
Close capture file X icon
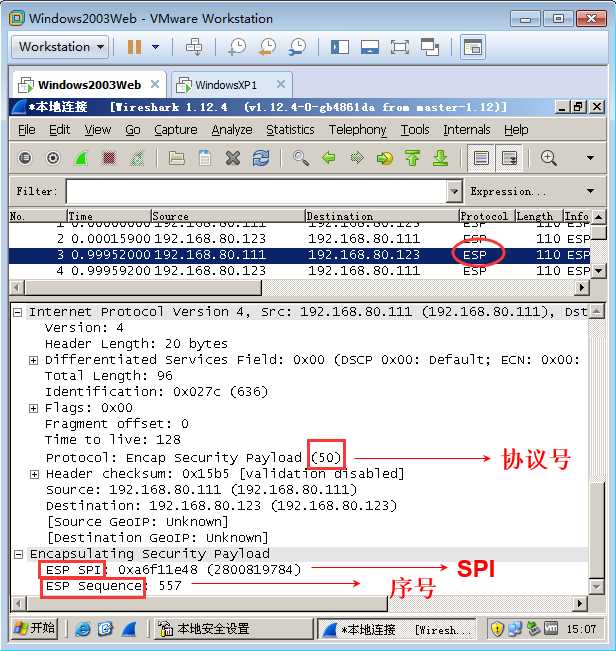pos(233,158)
